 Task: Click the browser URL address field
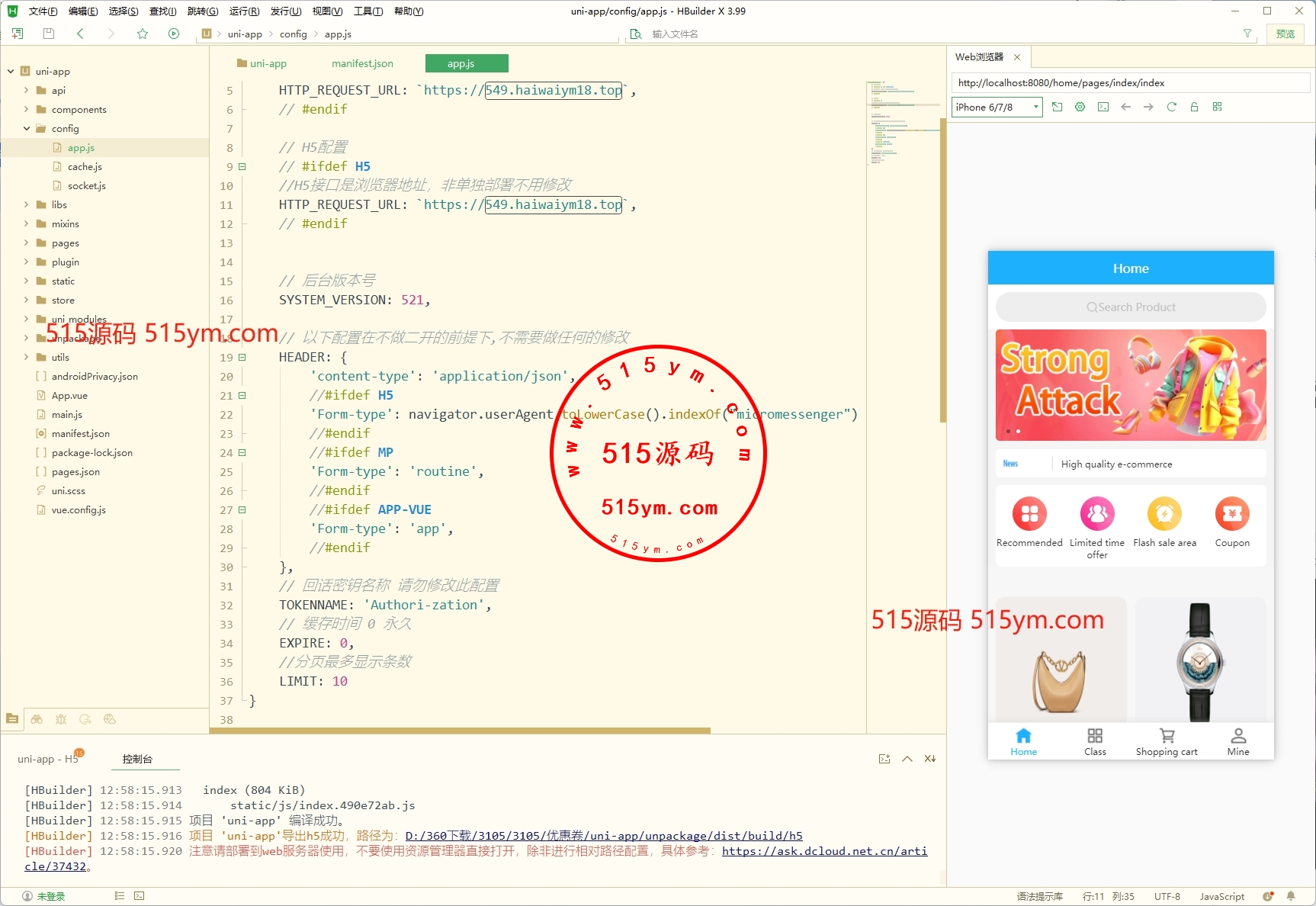(1130, 83)
